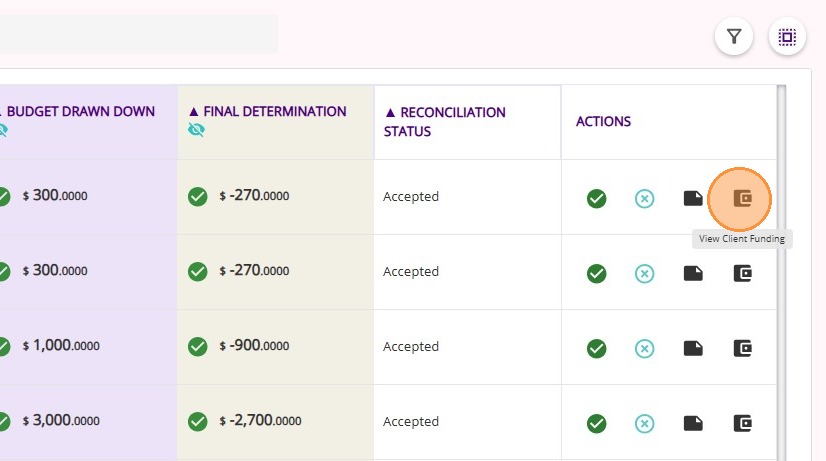Toggle eye visibility icon under Budget Drawn Down

[x=3, y=130]
